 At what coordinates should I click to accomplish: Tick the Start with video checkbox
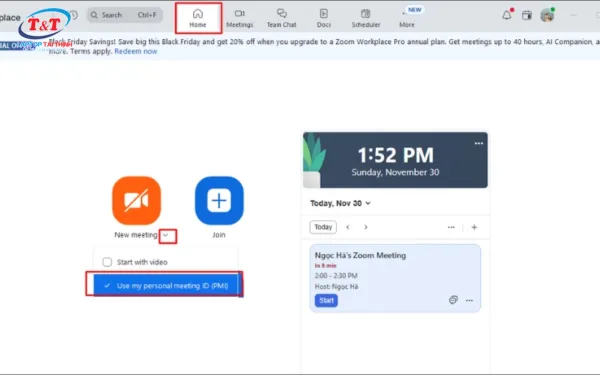[107, 262]
